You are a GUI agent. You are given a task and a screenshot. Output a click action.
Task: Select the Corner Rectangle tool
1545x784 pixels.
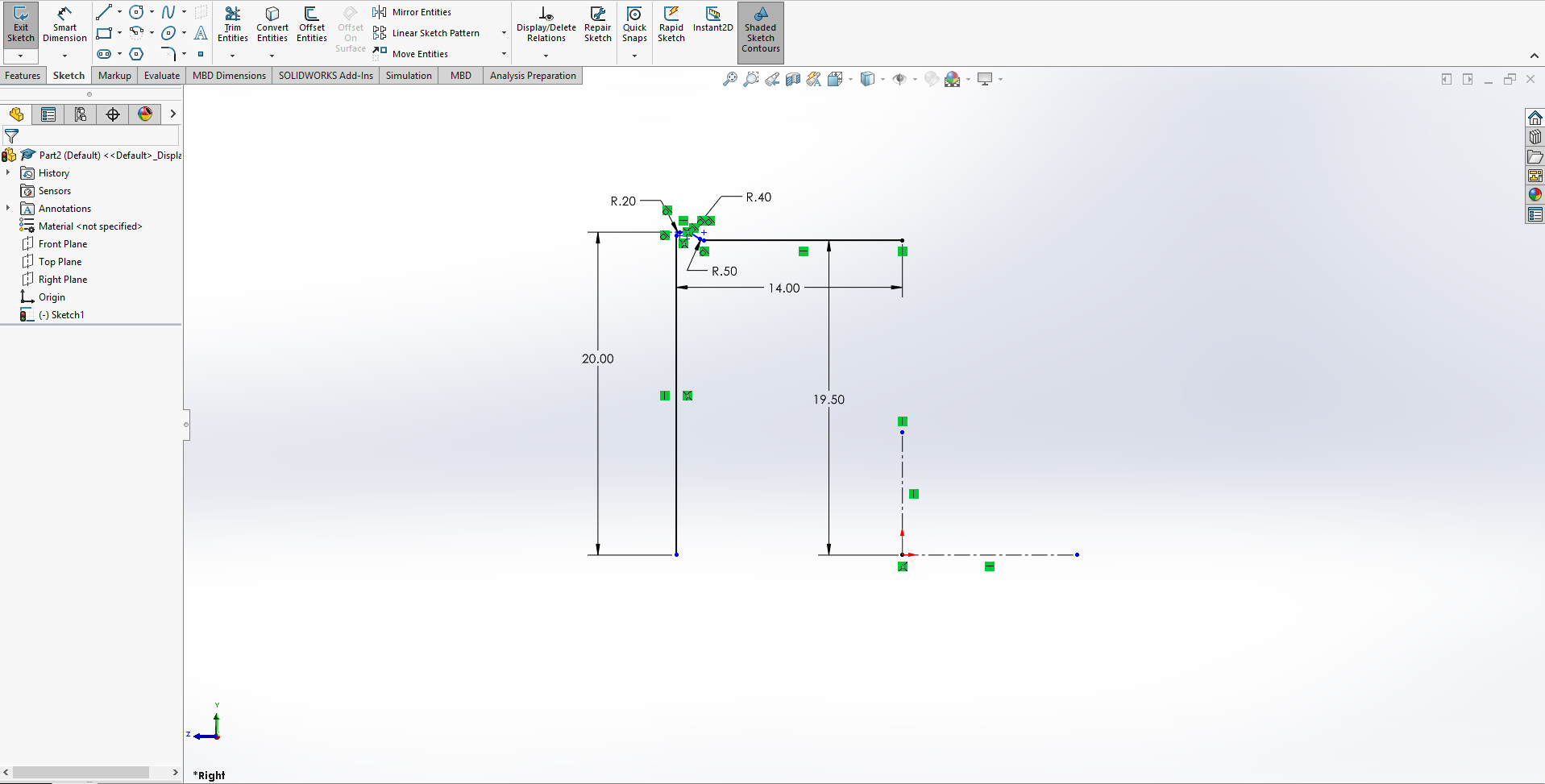pyautogui.click(x=104, y=33)
